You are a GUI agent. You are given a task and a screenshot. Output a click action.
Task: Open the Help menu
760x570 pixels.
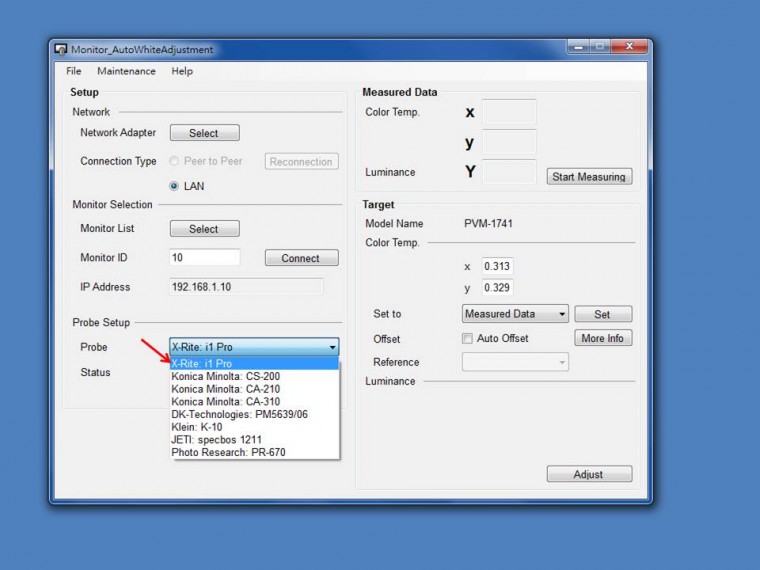182,71
